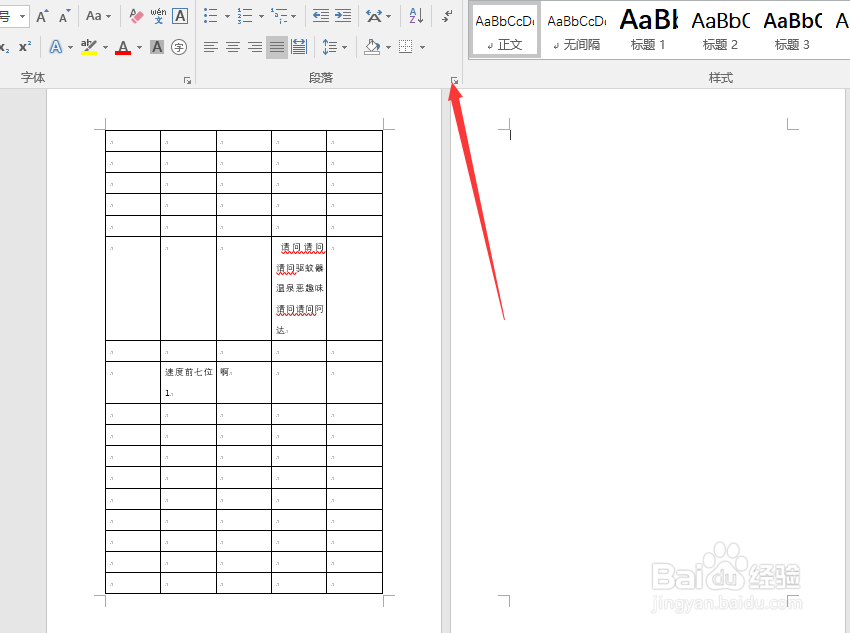850x633 pixels.
Task: Expand the text effects dropdown arrow
Action: coord(70,48)
